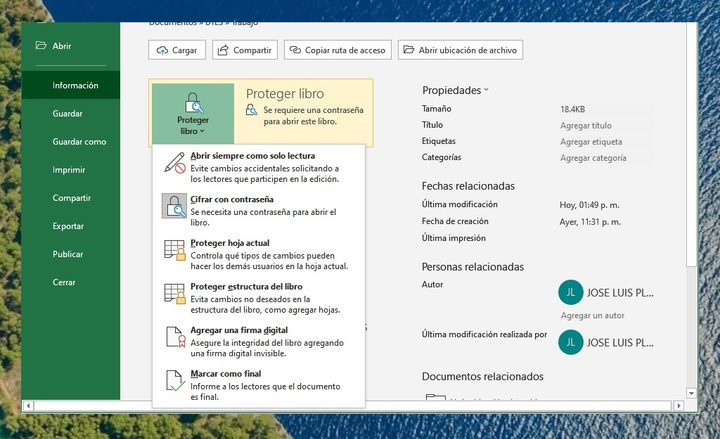
Task: Click Agregar un autor field
Action: (x=592, y=315)
